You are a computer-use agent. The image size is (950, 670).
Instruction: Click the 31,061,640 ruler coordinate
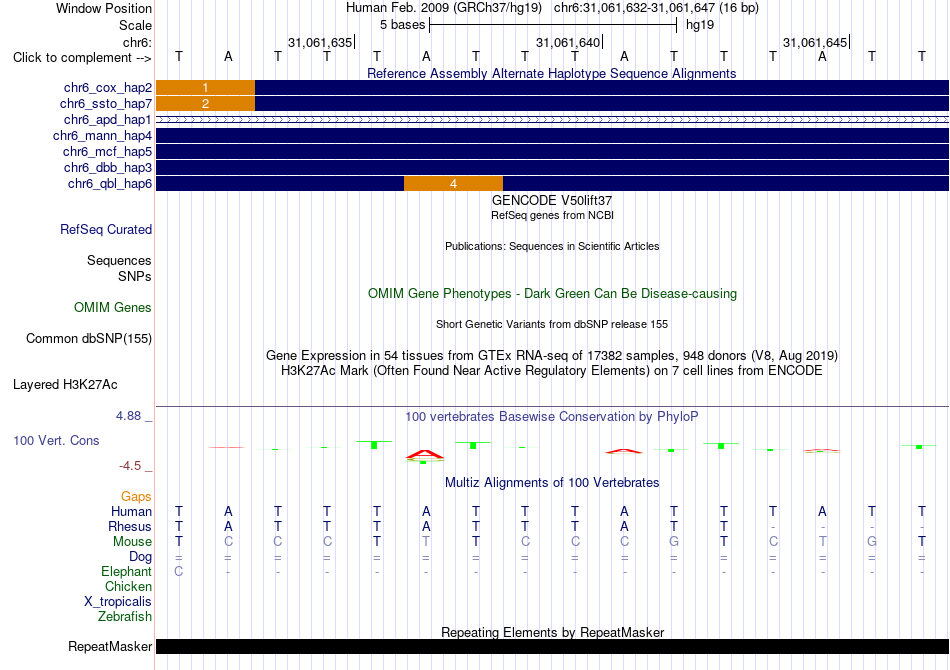(568, 42)
